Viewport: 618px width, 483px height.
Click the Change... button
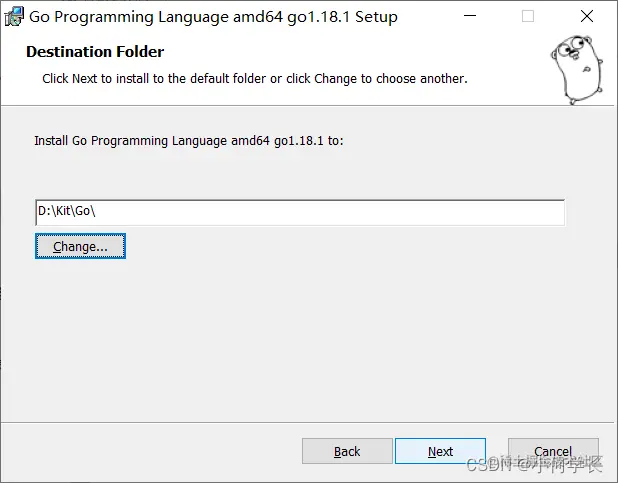(80, 246)
